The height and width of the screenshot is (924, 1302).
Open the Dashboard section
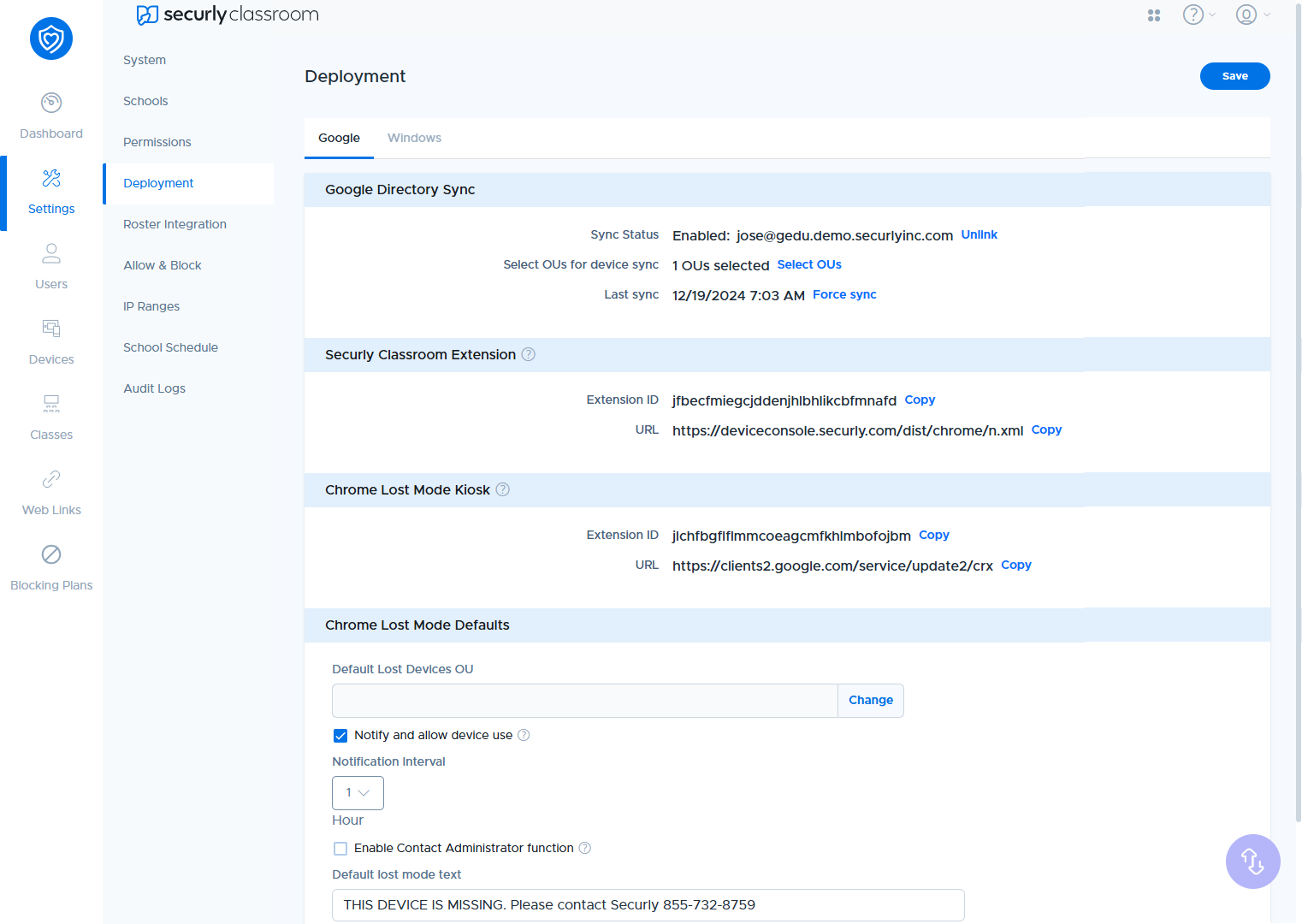click(51, 115)
